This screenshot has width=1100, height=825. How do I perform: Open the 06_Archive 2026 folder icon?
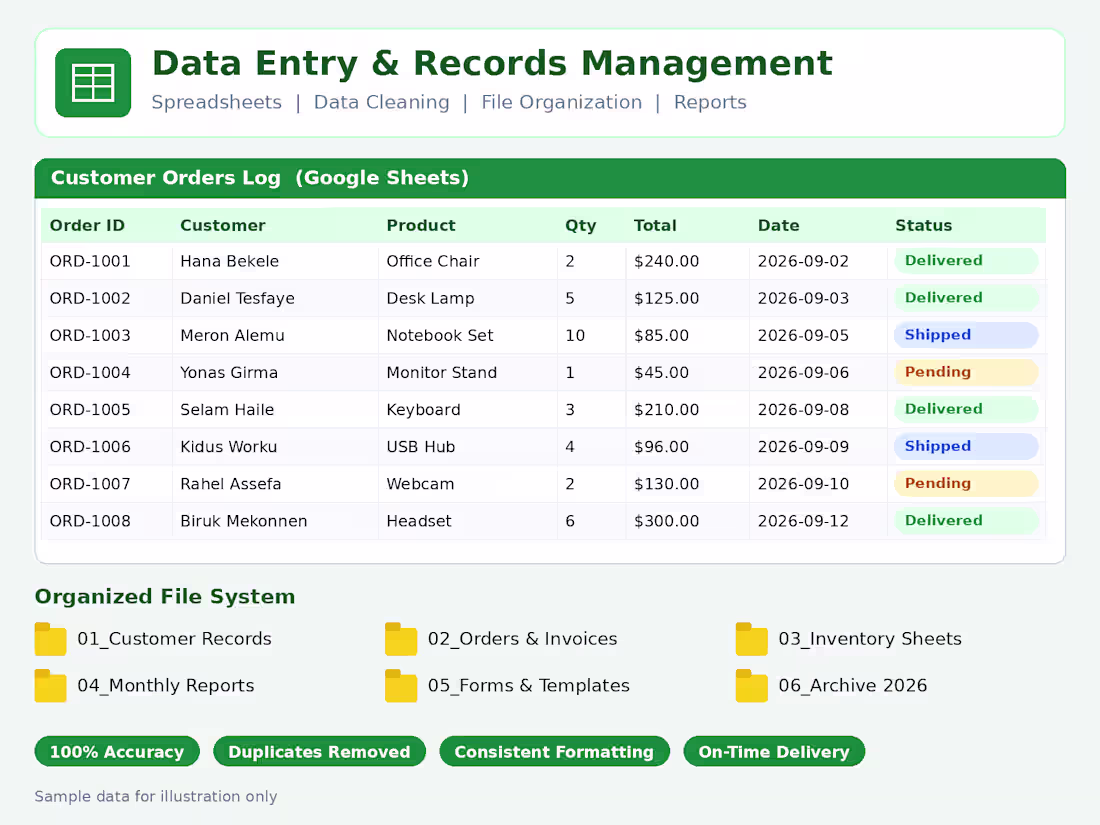[x=752, y=686]
